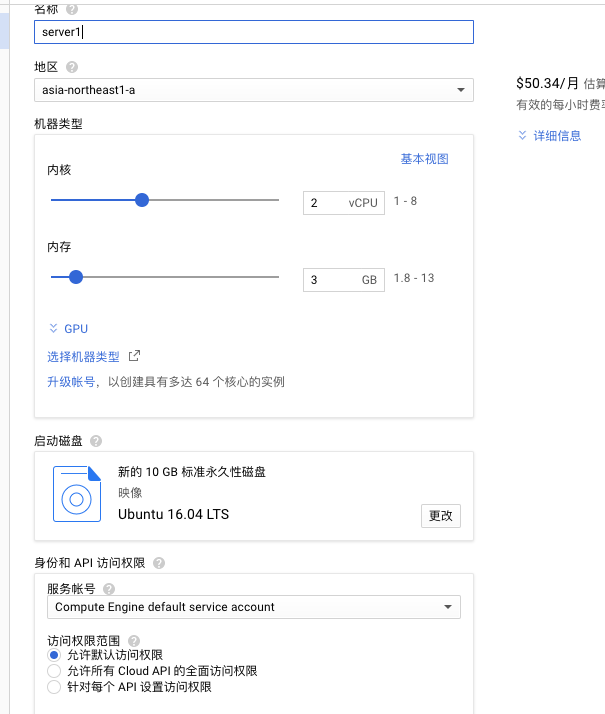Open the 升级帐号 link
Image resolution: width=605 pixels, height=714 pixels.
(x=72, y=382)
